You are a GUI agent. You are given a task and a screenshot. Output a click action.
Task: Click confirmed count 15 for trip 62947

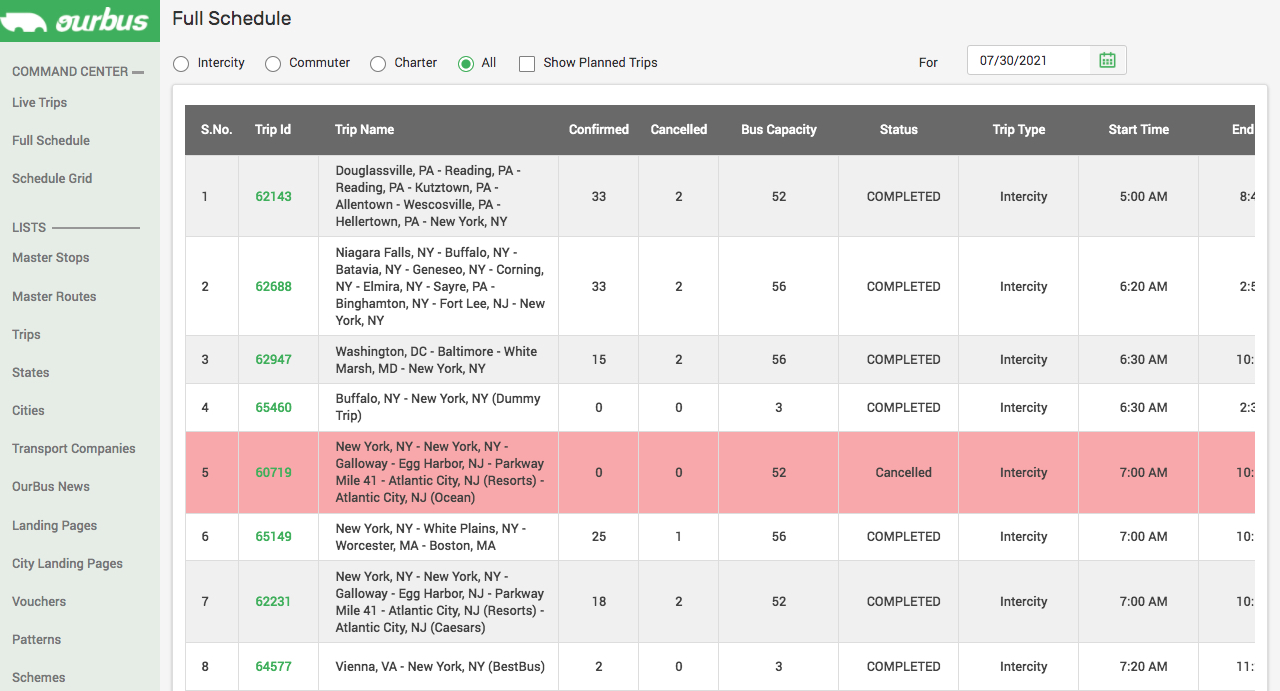599,359
